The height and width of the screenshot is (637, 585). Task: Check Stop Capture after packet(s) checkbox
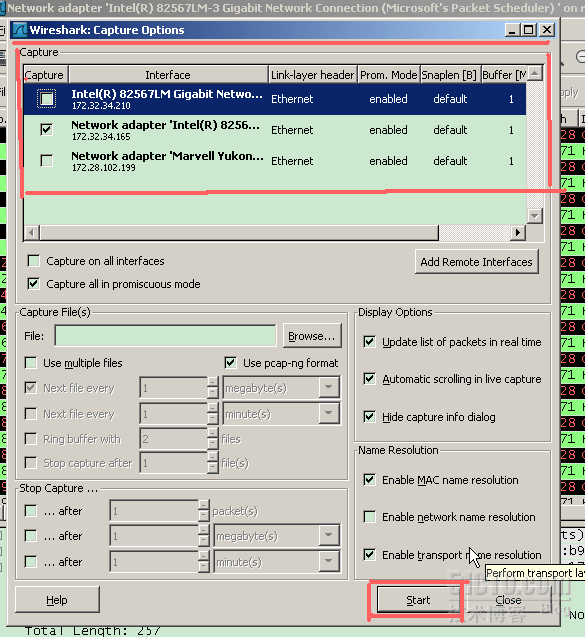(x=31, y=511)
